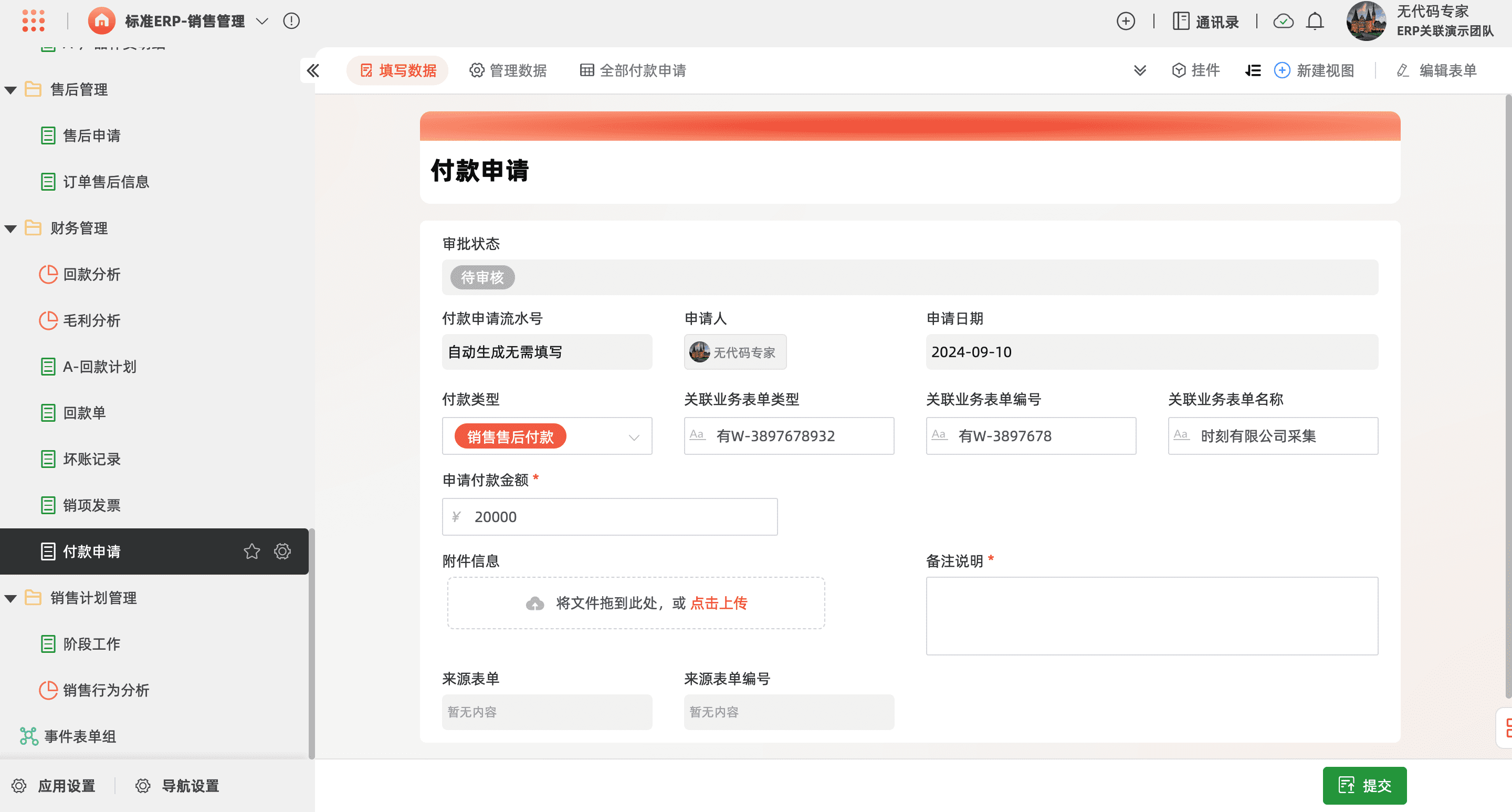
Task: Collapse sidebar with the double-left arrow
Action: 313,70
